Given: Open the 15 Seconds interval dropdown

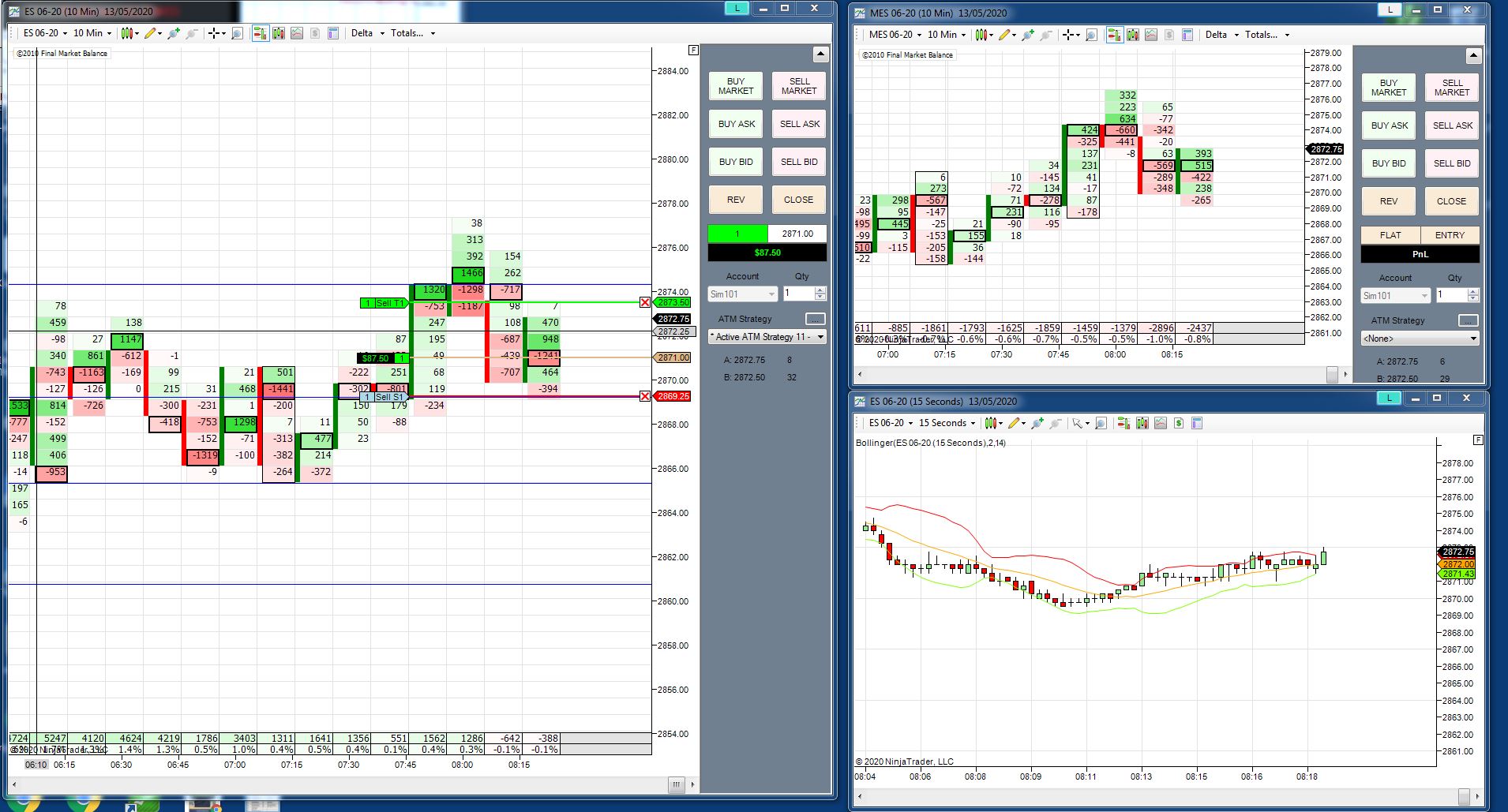Looking at the screenshot, I should [x=947, y=423].
